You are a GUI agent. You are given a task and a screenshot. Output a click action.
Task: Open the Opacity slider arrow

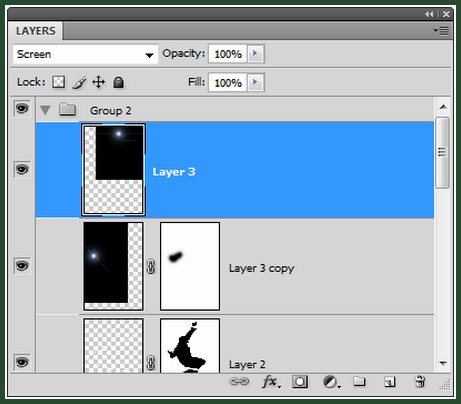coord(255,53)
